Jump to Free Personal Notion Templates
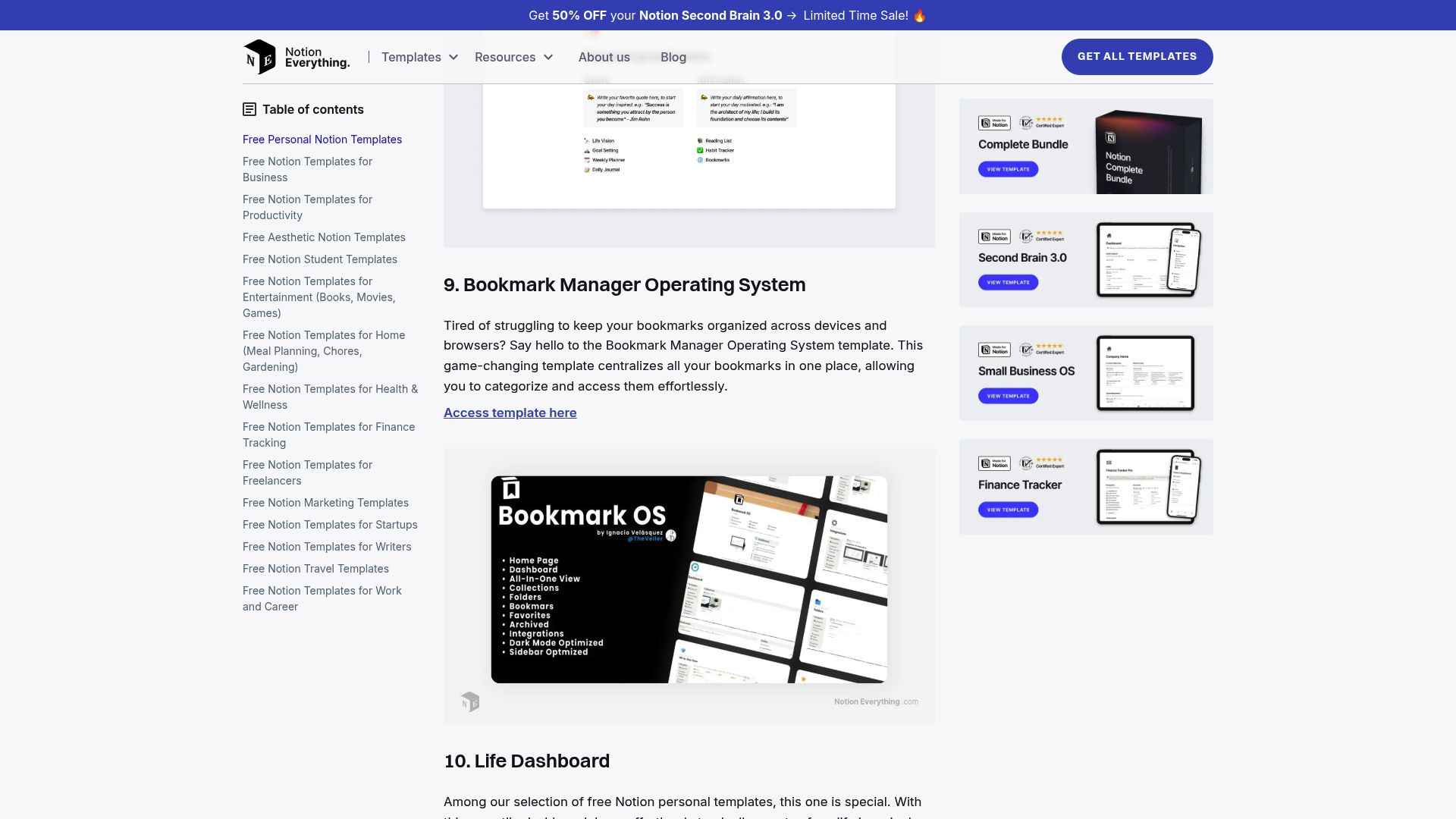 coord(322,140)
